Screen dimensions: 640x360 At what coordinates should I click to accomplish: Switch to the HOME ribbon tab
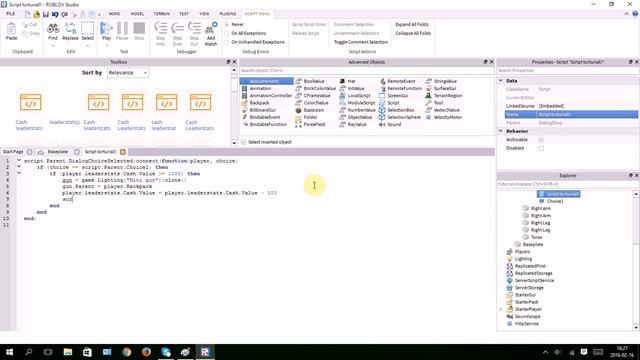(114, 14)
